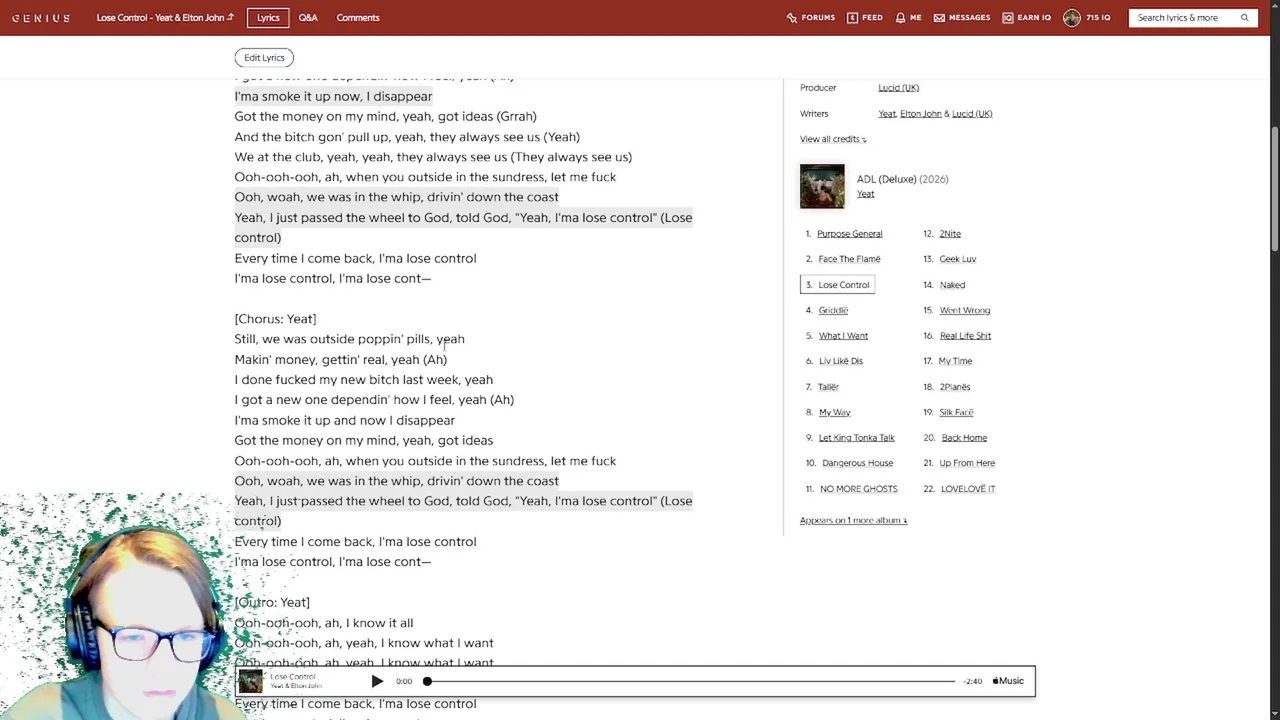Click lyric "I'ma smoke it up now, I disappear"
The height and width of the screenshot is (720, 1280).
click(x=333, y=96)
